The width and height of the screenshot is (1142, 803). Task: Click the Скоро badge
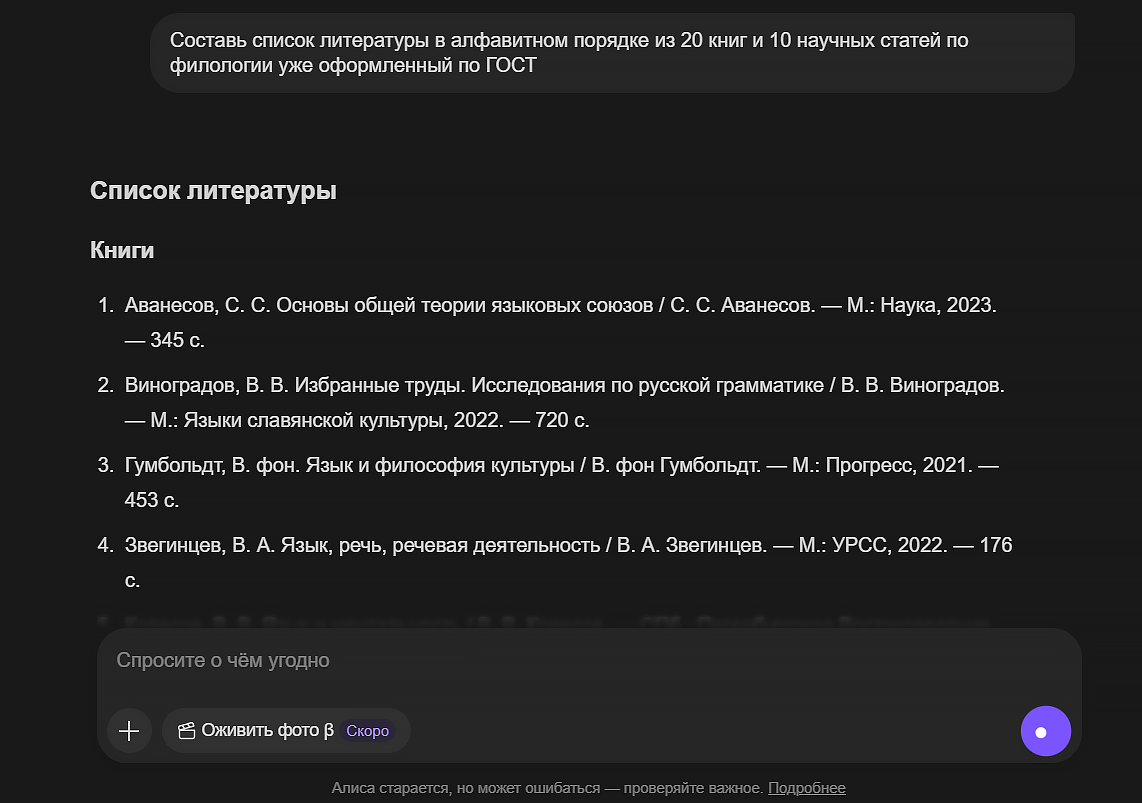(x=367, y=731)
